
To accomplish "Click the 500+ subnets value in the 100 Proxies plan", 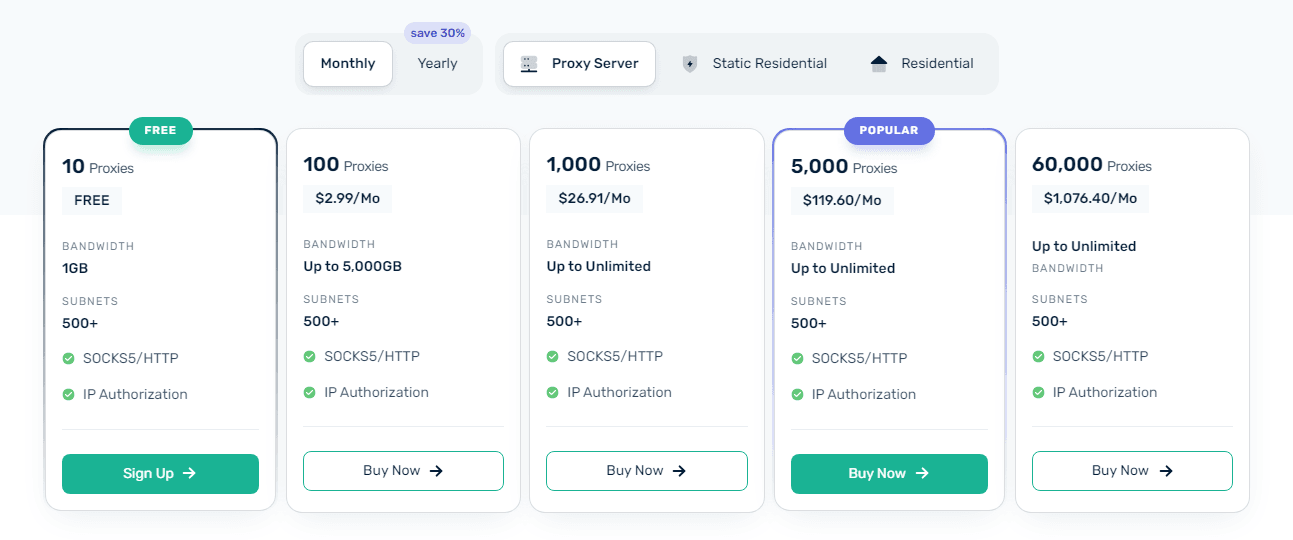I will (x=321, y=322).
